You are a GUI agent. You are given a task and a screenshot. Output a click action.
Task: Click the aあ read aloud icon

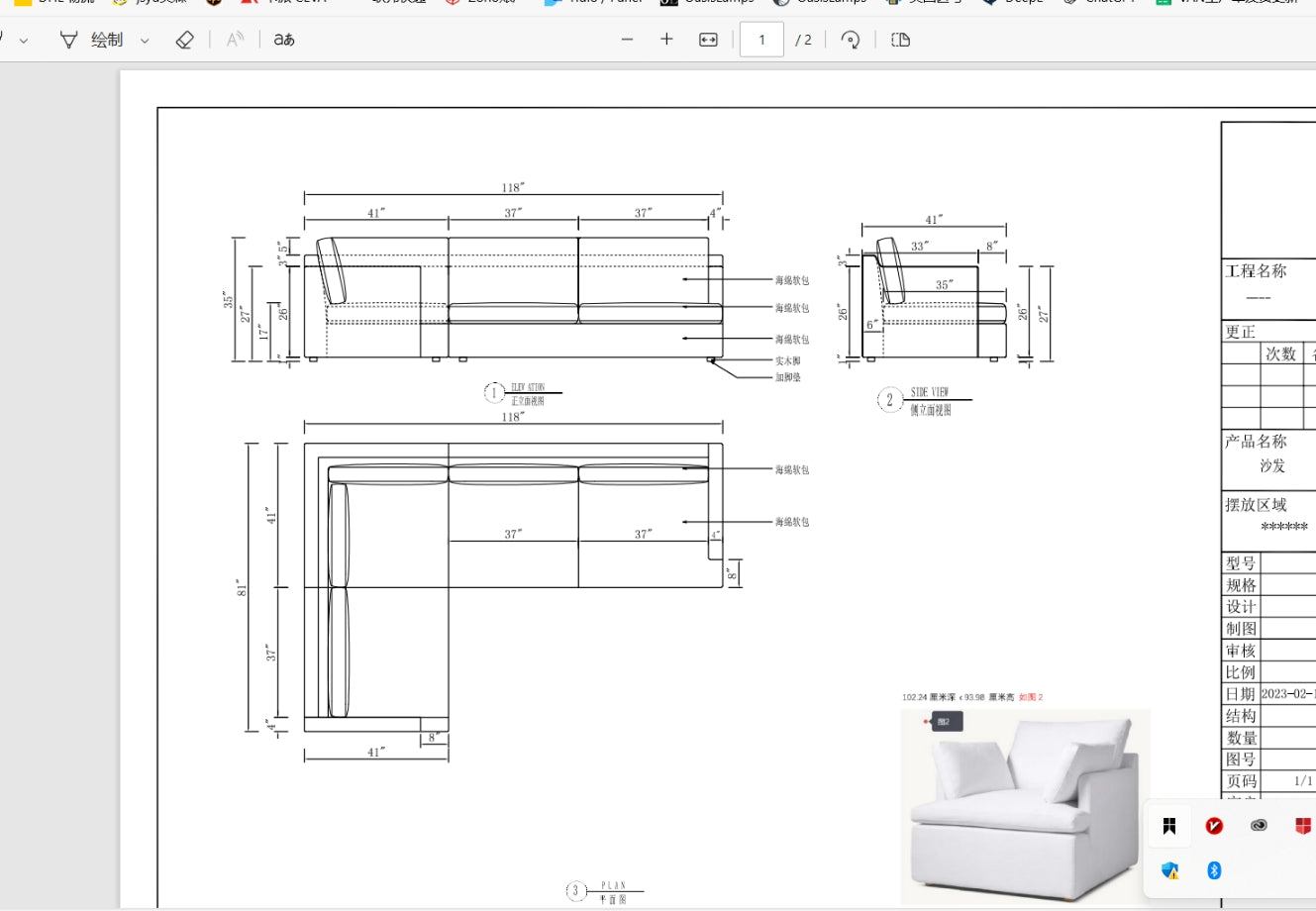(x=284, y=40)
